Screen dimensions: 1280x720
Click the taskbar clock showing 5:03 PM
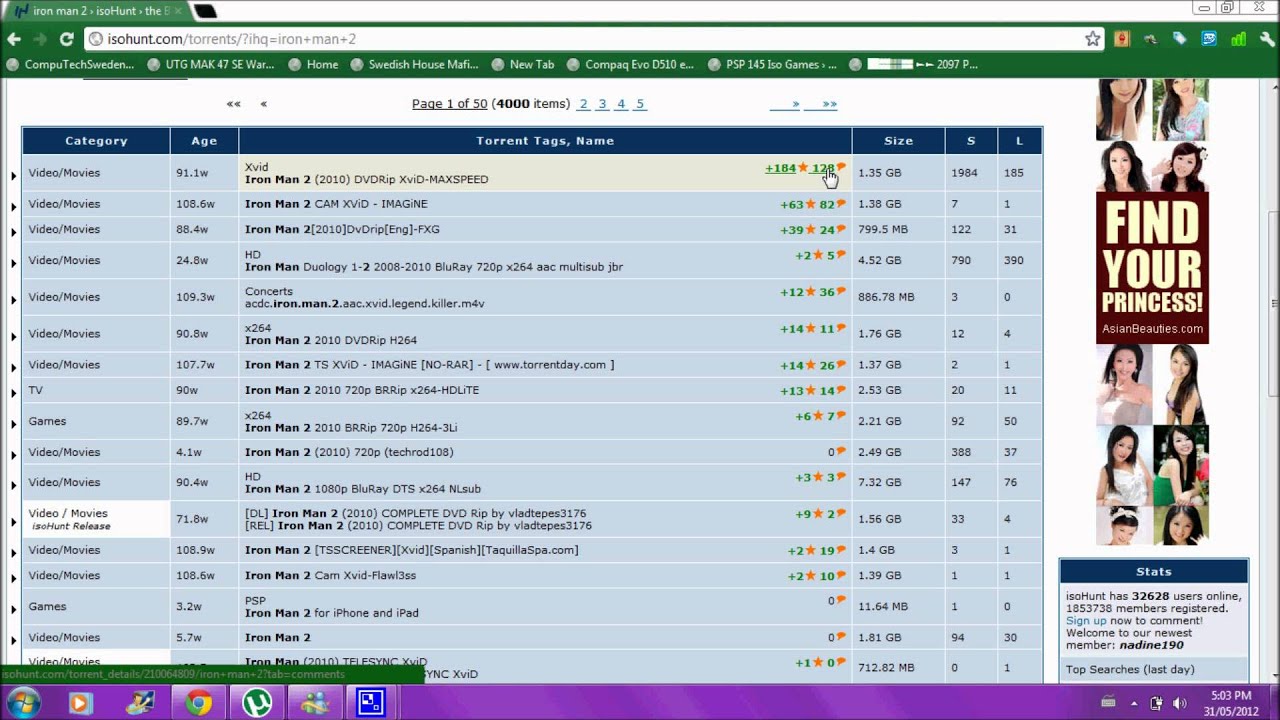coord(1230,703)
